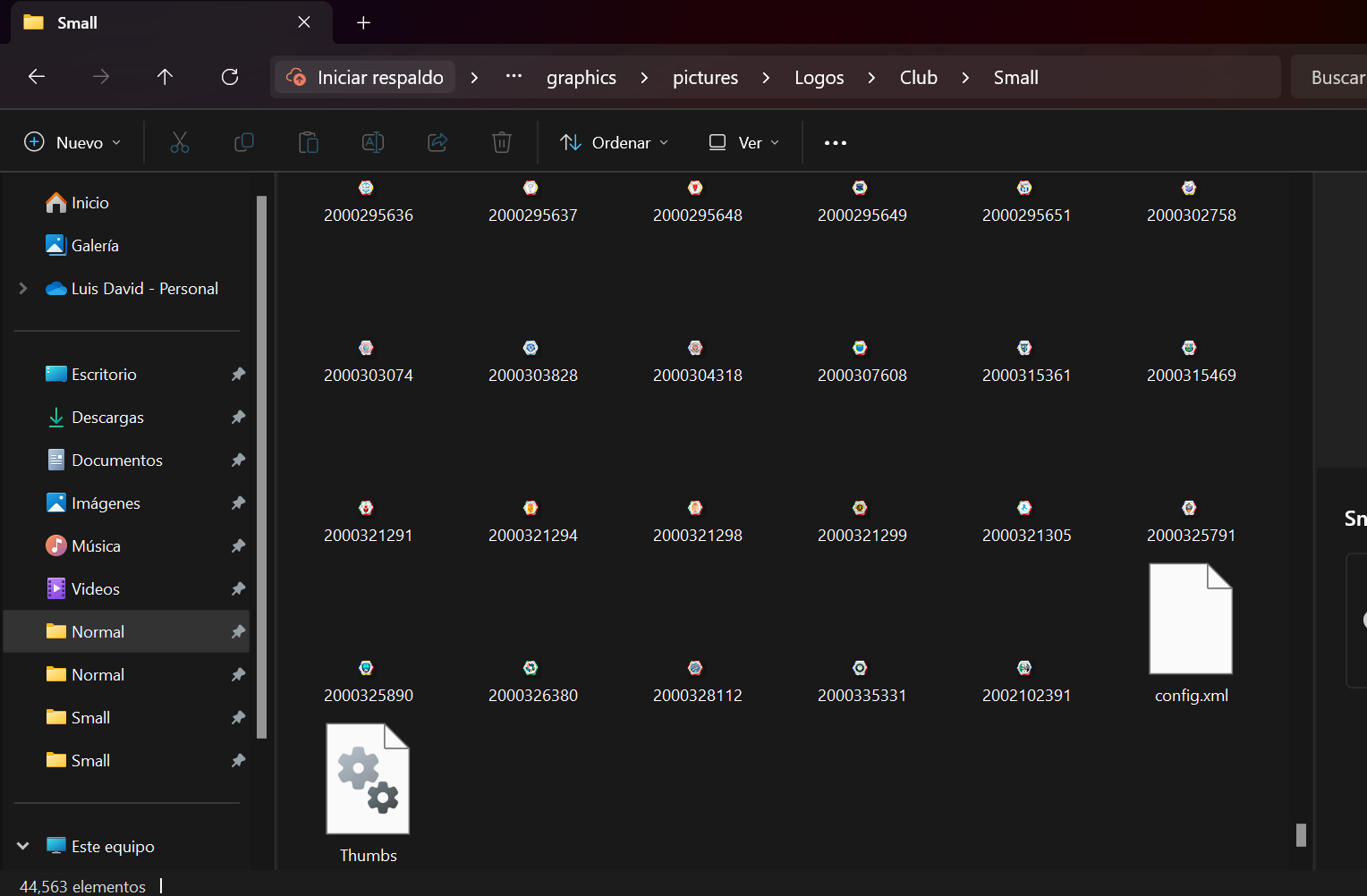Viewport: 1367px width, 896px height.
Task: Open chevron after graphics breadcrumb
Action: click(x=644, y=78)
